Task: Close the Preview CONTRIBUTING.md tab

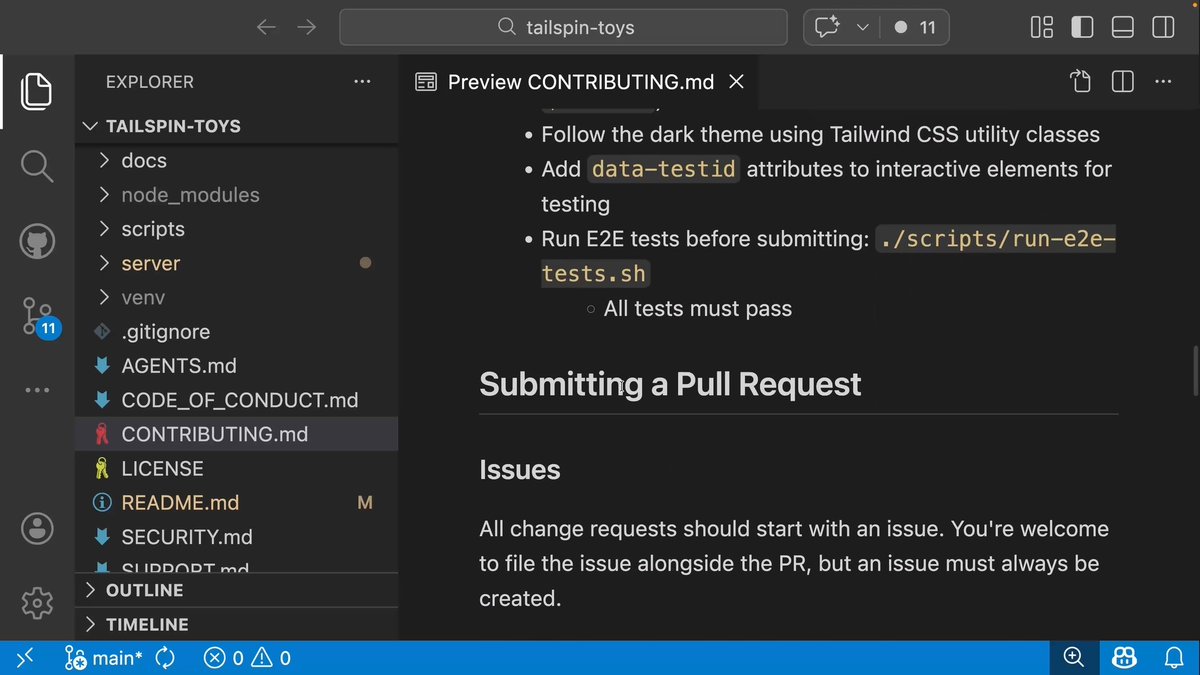Action: click(x=736, y=82)
